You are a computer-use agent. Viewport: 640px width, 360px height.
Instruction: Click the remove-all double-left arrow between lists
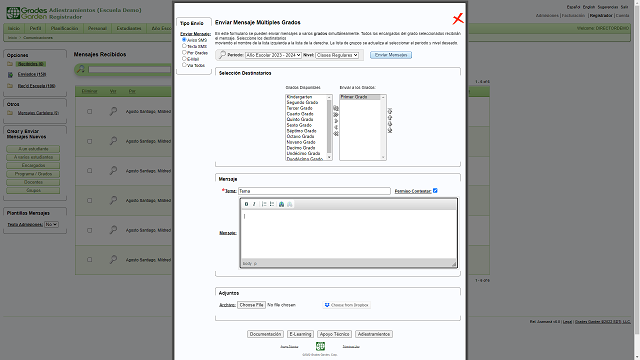point(336,134)
